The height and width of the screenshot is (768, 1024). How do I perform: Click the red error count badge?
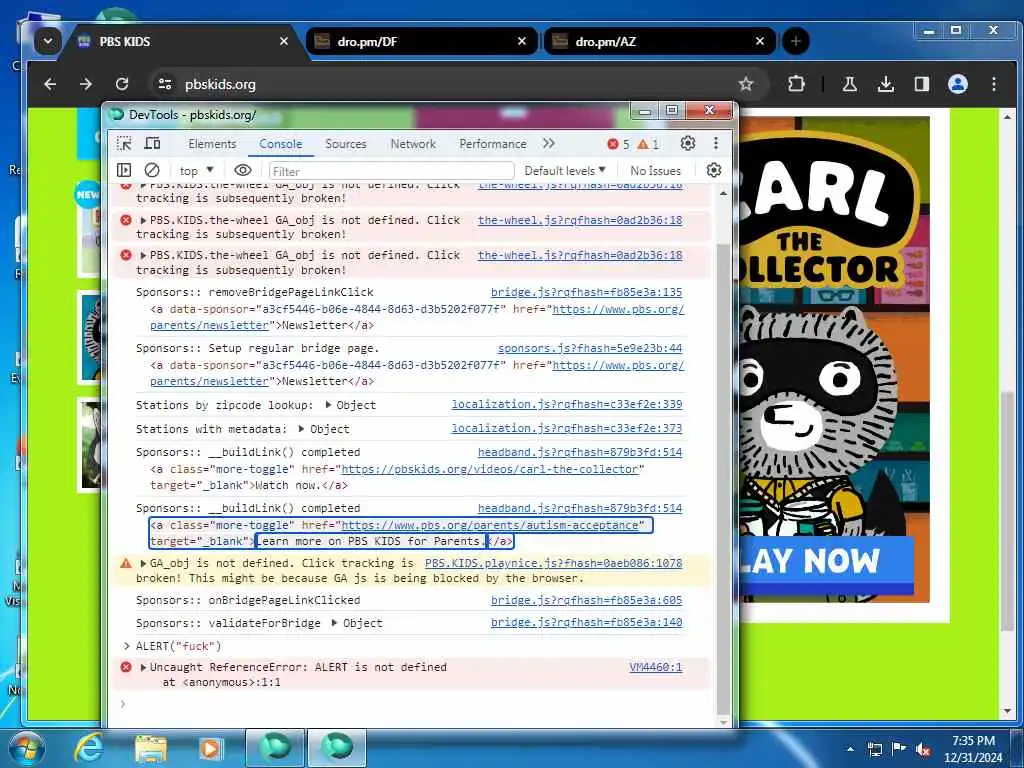[x=618, y=144]
